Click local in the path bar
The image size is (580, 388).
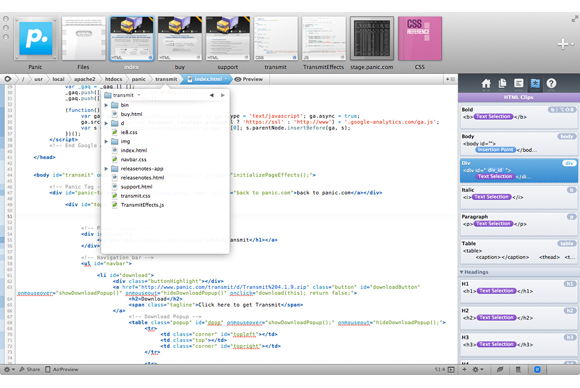click(58, 79)
